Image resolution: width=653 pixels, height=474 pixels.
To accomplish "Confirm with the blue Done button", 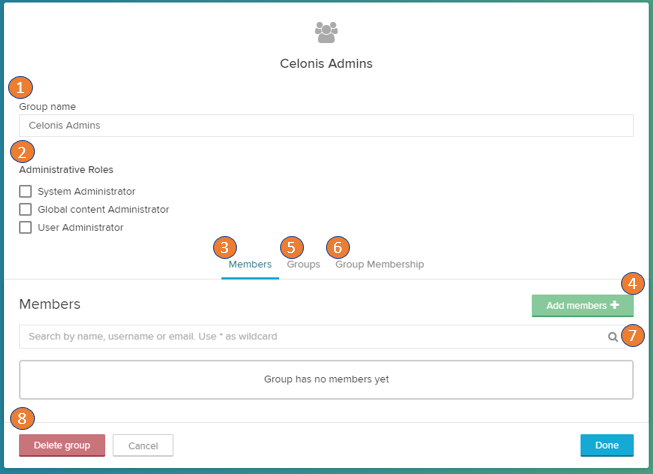I will point(606,445).
